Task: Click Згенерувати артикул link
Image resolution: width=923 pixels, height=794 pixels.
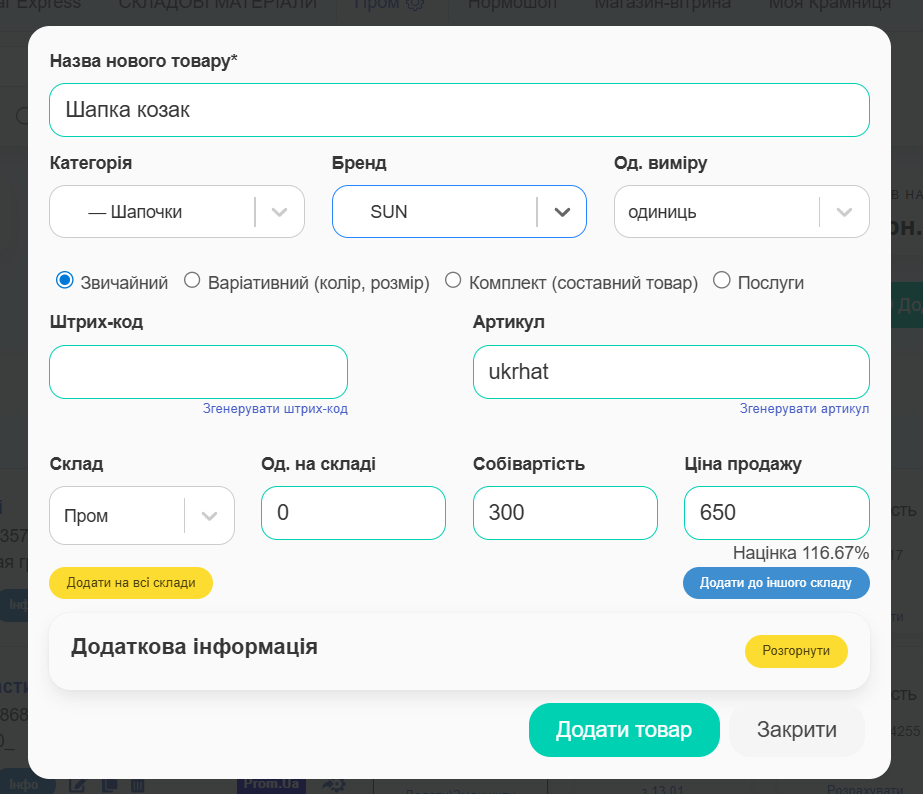Action: 804,409
